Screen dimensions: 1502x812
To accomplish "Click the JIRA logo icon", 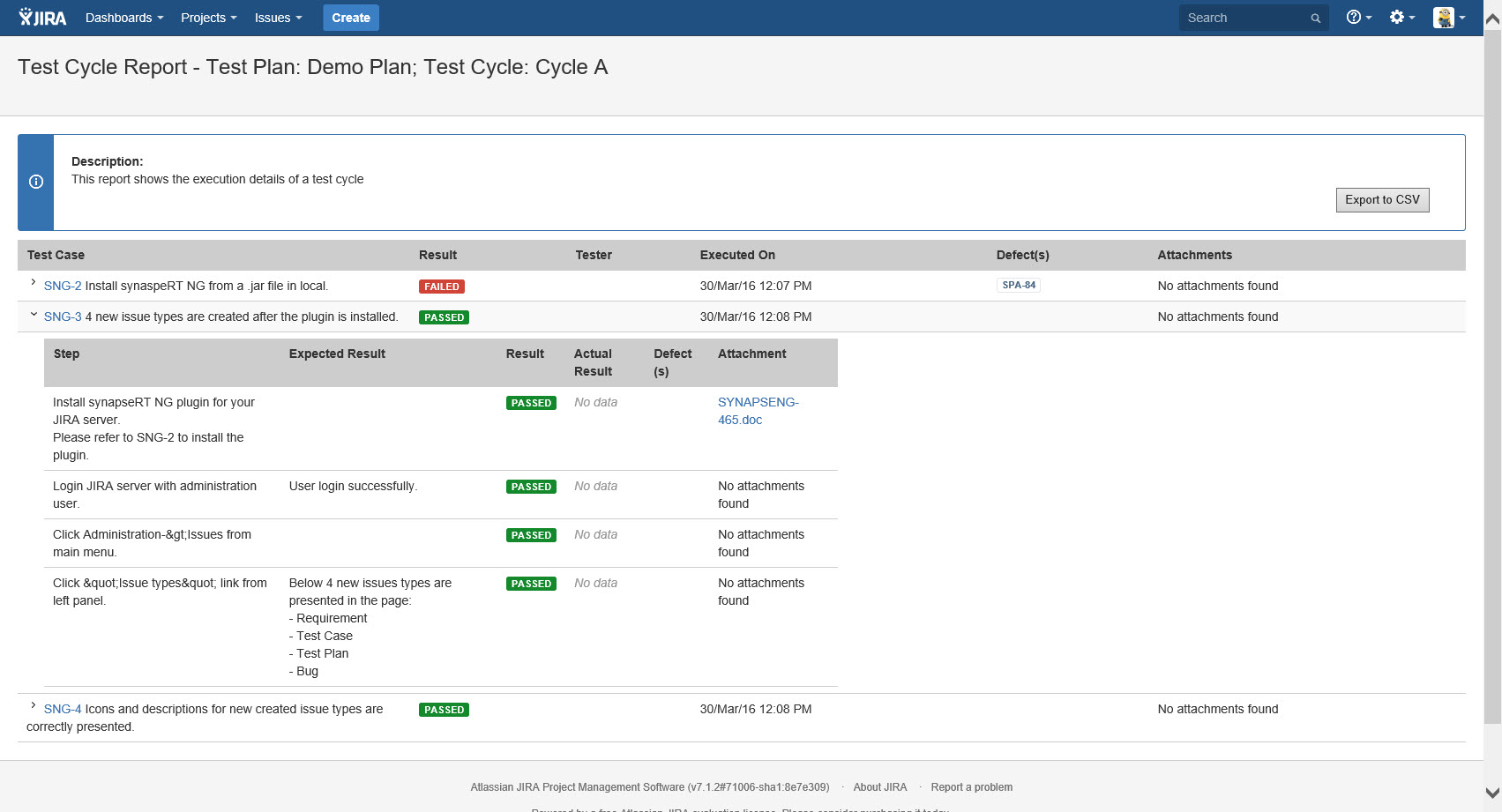I will pyautogui.click(x=42, y=18).
